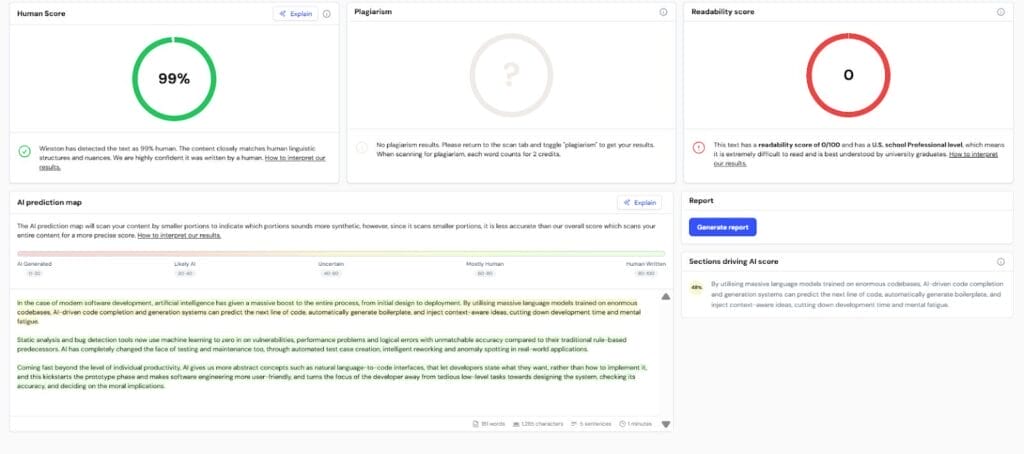The height and width of the screenshot is (454, 1024).
Task: Click the red warning icon in Readability panel
Action: tap(699, 147)
